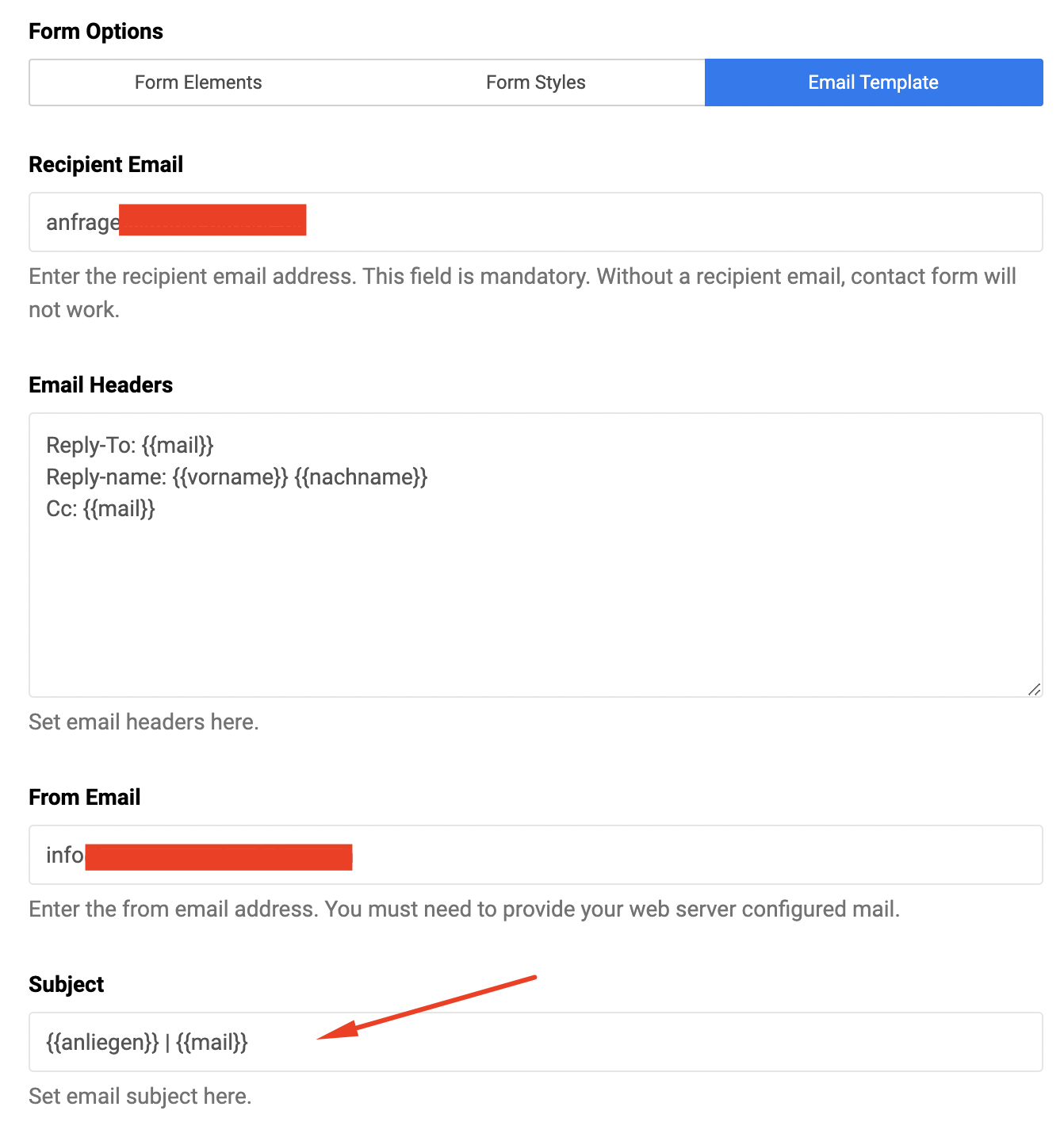Click the Form Options heading
Screen dimensions: 1064x1145
tap(96, 32)
